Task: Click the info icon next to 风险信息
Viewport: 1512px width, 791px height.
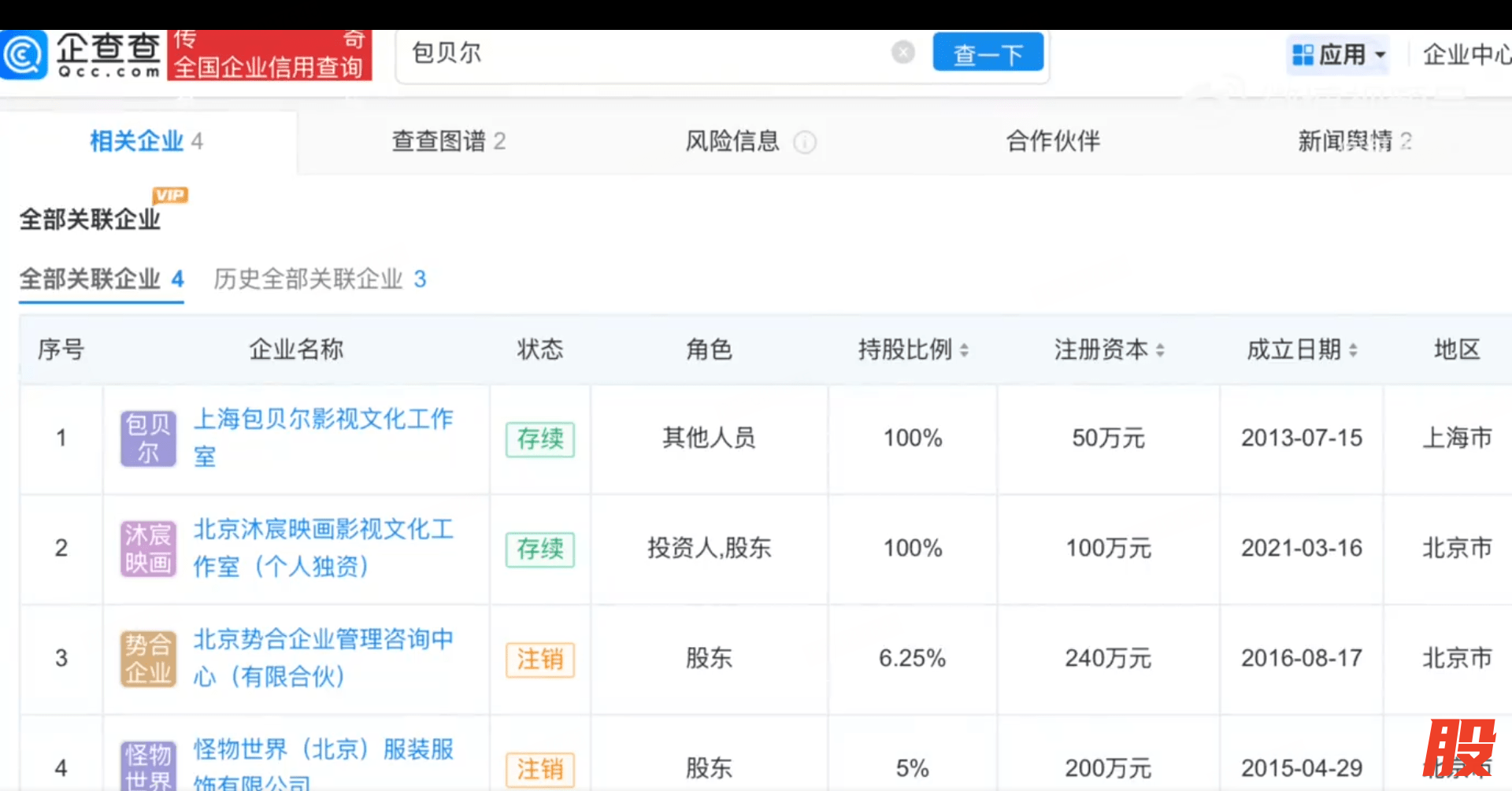Action: 805,142
